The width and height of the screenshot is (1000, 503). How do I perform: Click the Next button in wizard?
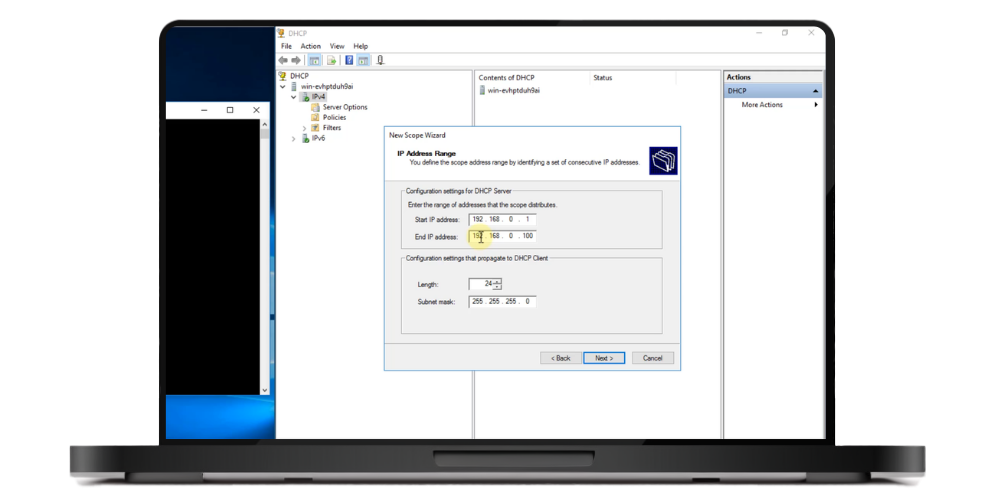(603, 358)
